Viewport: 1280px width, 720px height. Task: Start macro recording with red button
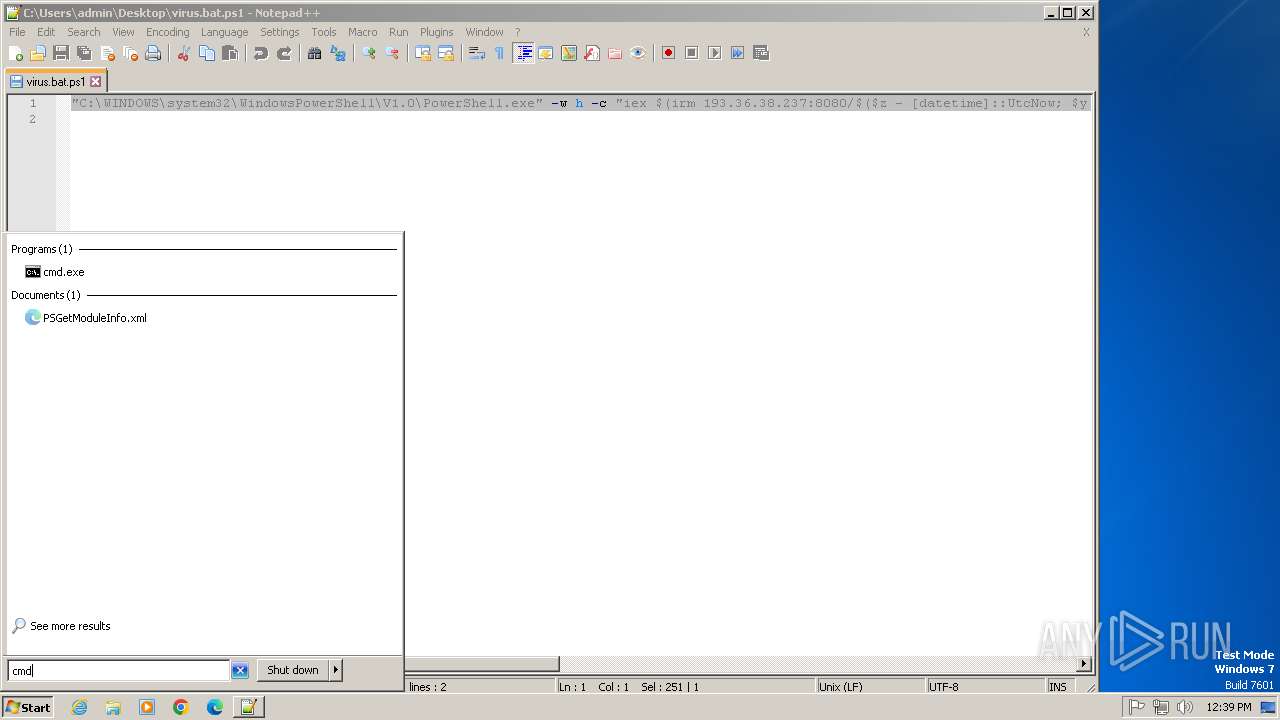point(669,53)
